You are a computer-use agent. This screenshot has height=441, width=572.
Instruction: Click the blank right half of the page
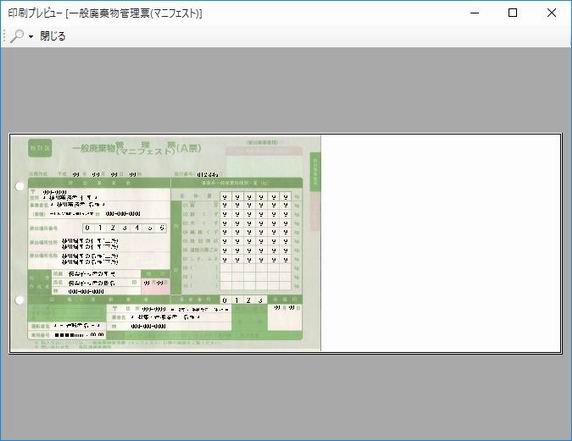[441, 243]
